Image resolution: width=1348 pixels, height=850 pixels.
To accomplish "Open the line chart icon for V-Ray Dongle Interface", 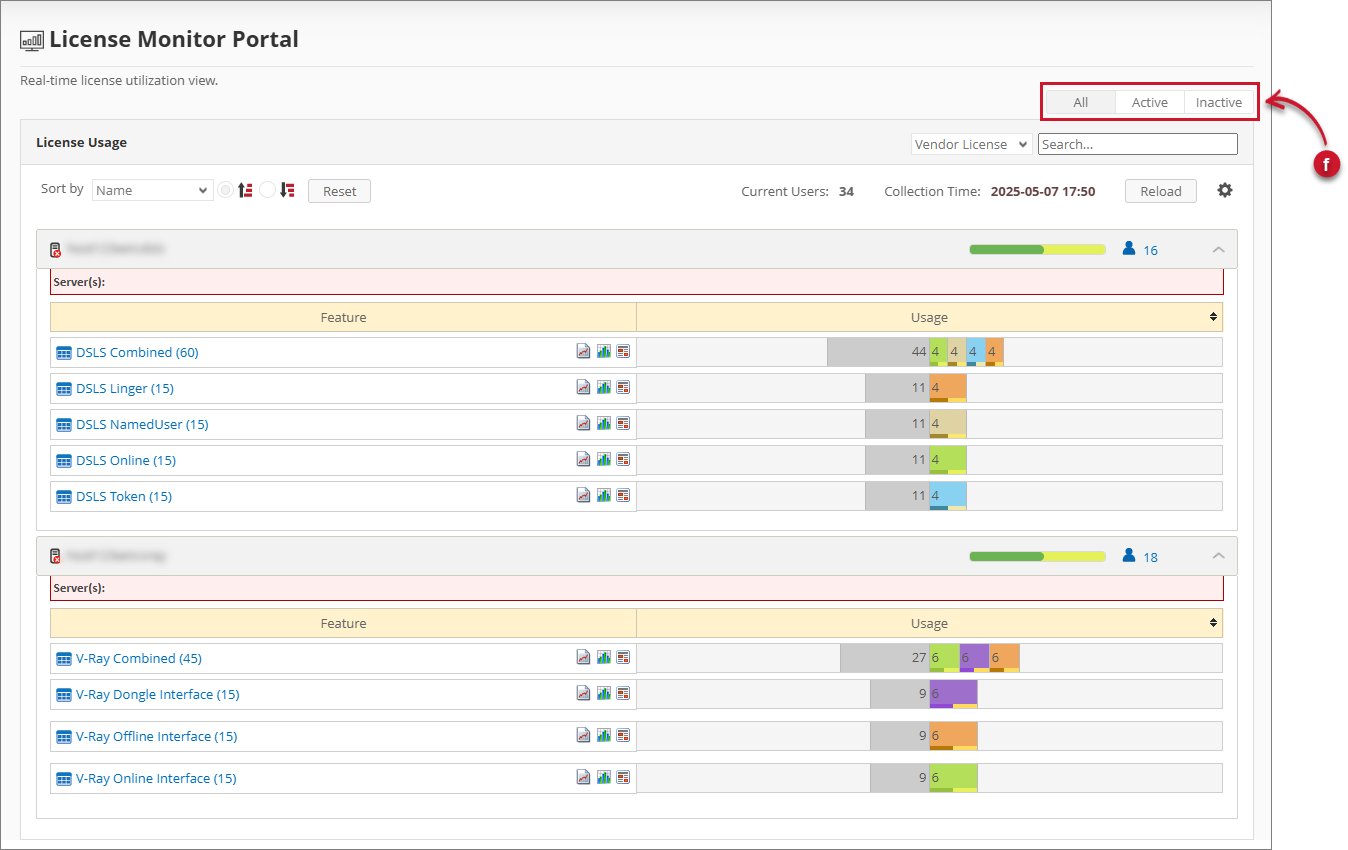I will click(583, 693).
